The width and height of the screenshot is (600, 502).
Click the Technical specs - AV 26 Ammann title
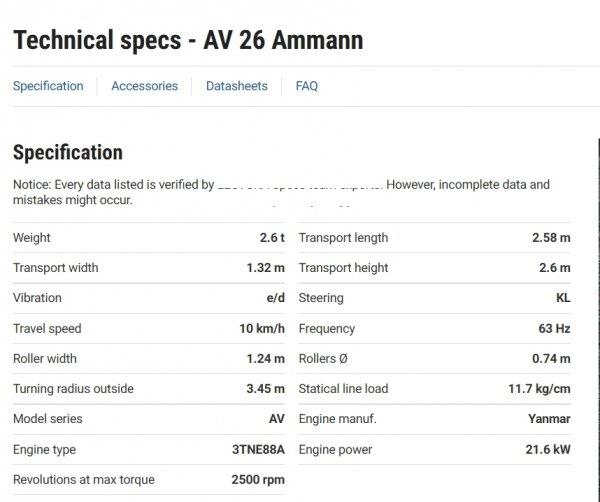[187, 40]
